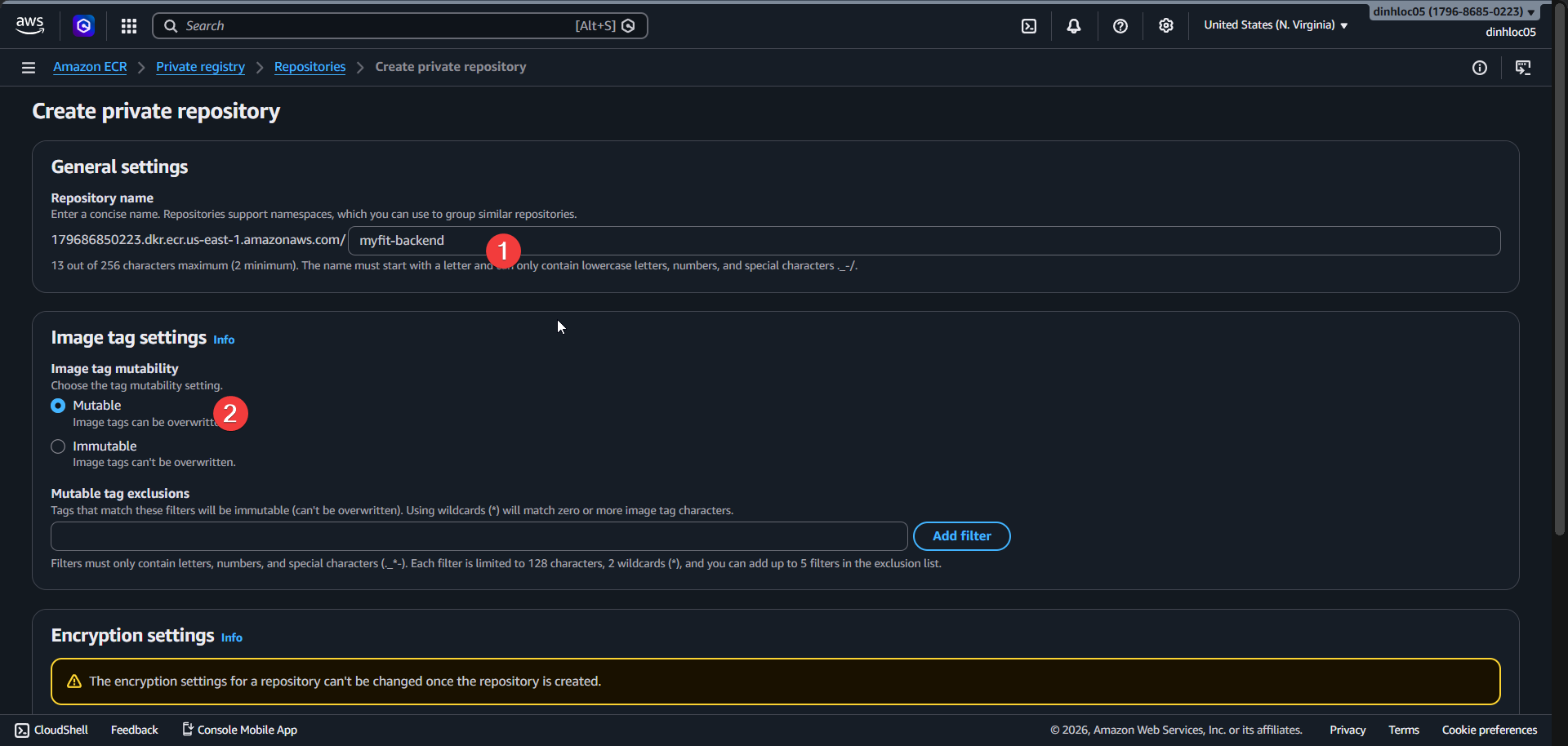
Task: Click inside the mutable tag exclusions filter field
Action: (478, 535)
